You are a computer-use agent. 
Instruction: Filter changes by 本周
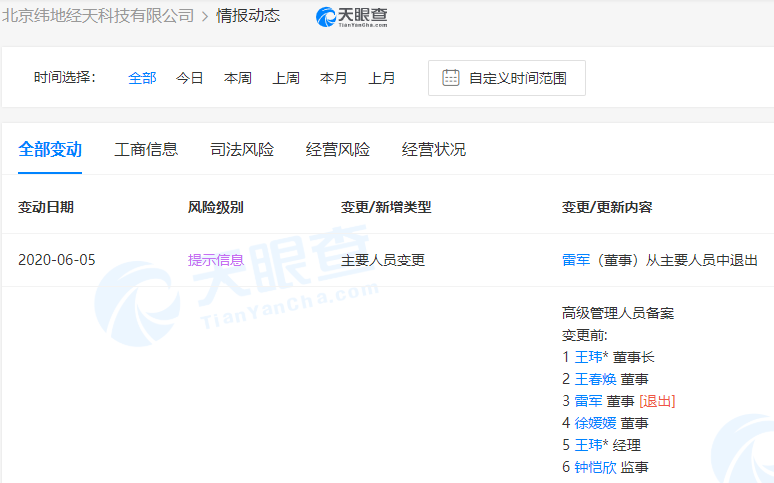coord(238,78)
